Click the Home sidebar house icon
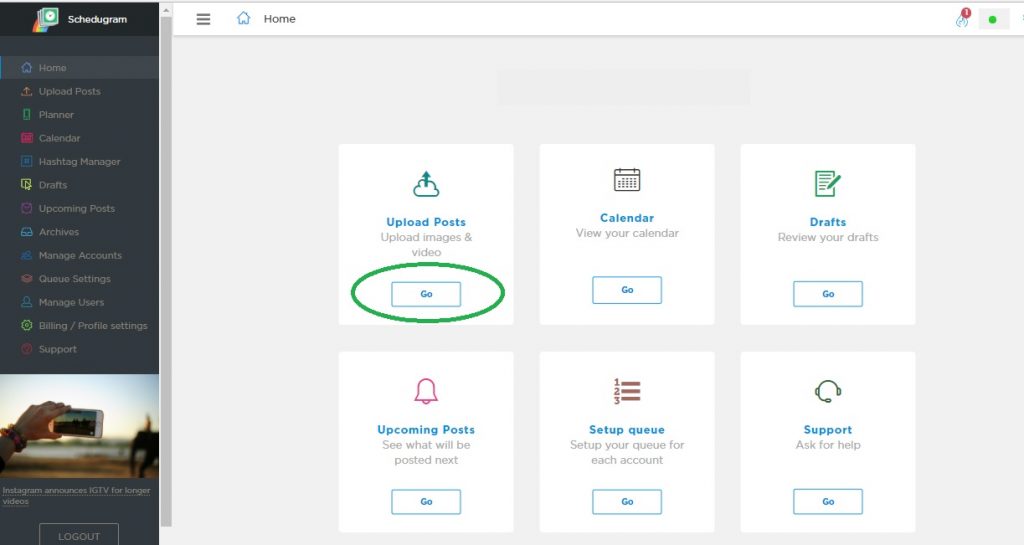Viewport: 1024px width, 545px height. coord(27,67)
